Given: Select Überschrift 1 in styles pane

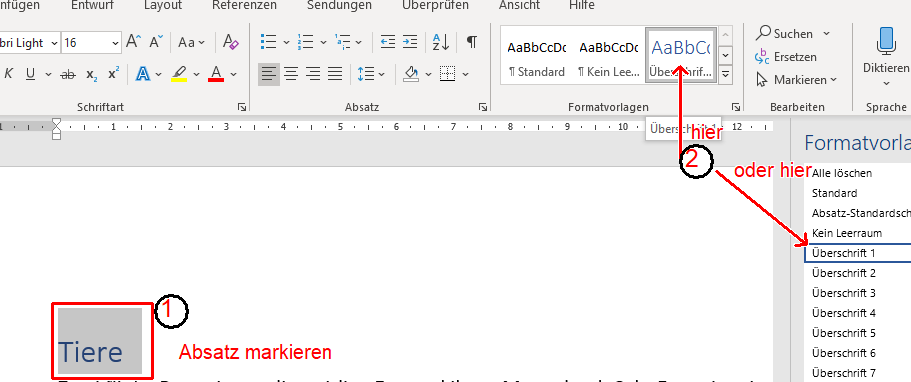Looking at the screenshot, I should 858,253.
